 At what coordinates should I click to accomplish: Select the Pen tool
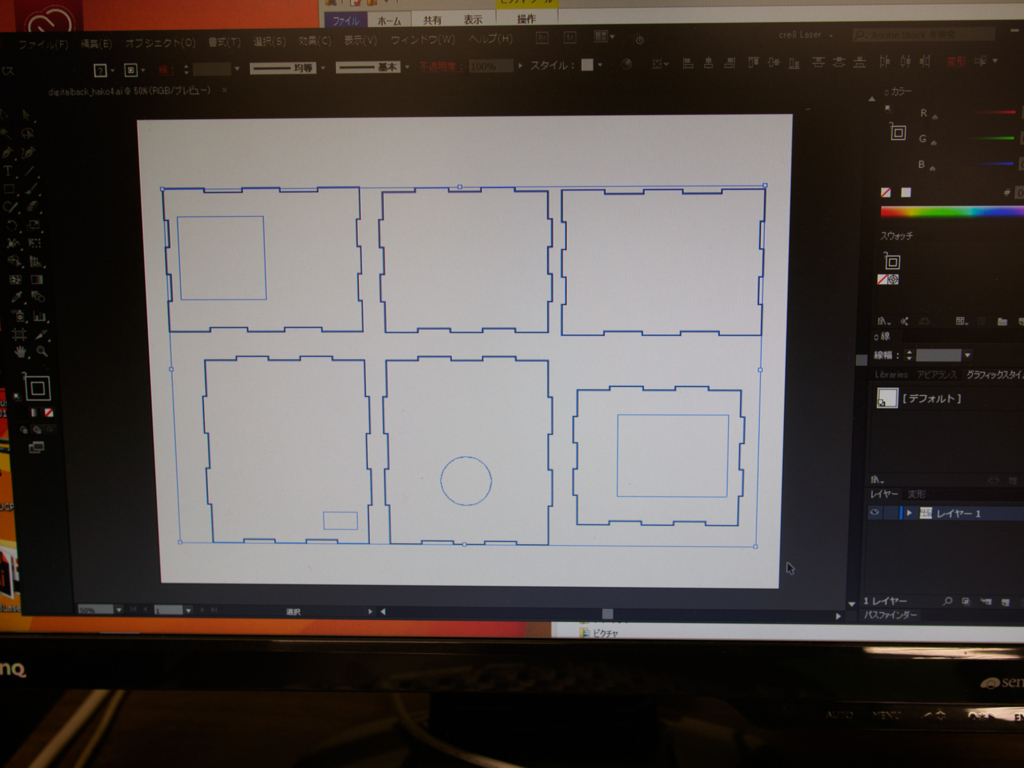[7, 153]
